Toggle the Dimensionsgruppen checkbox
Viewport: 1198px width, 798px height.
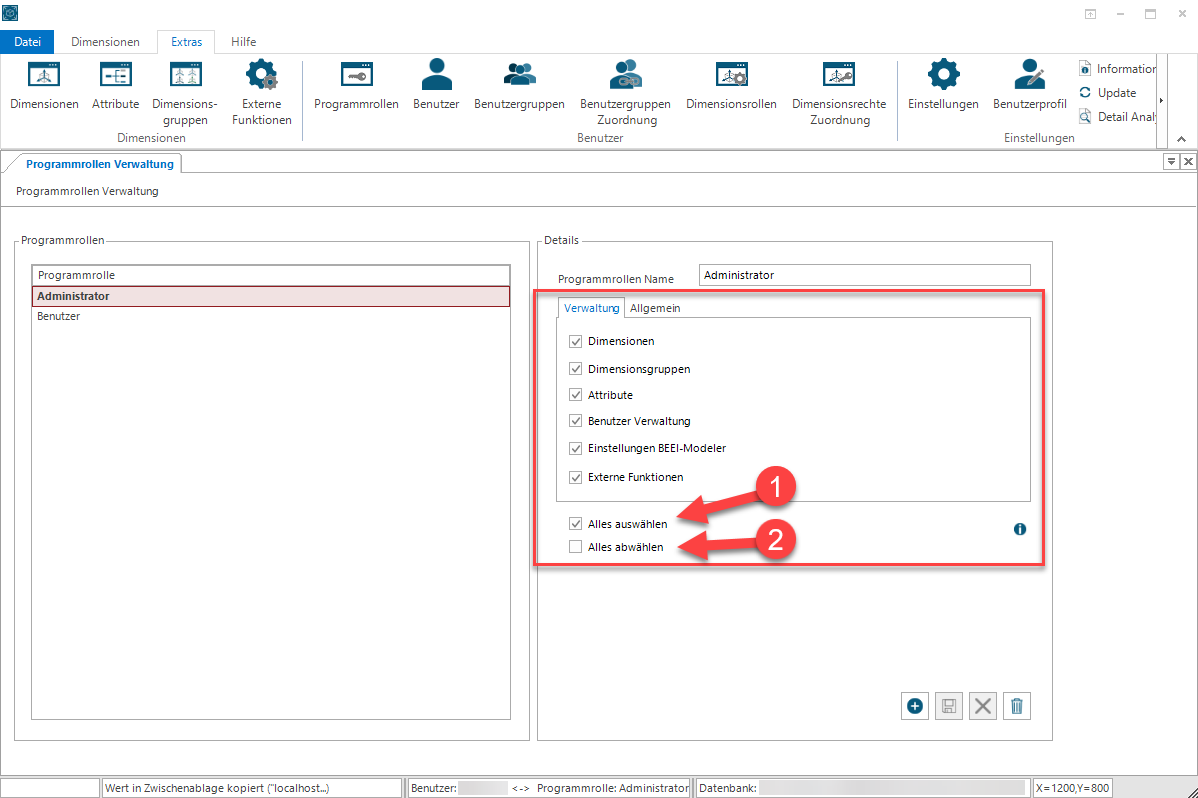click(575, 369)
